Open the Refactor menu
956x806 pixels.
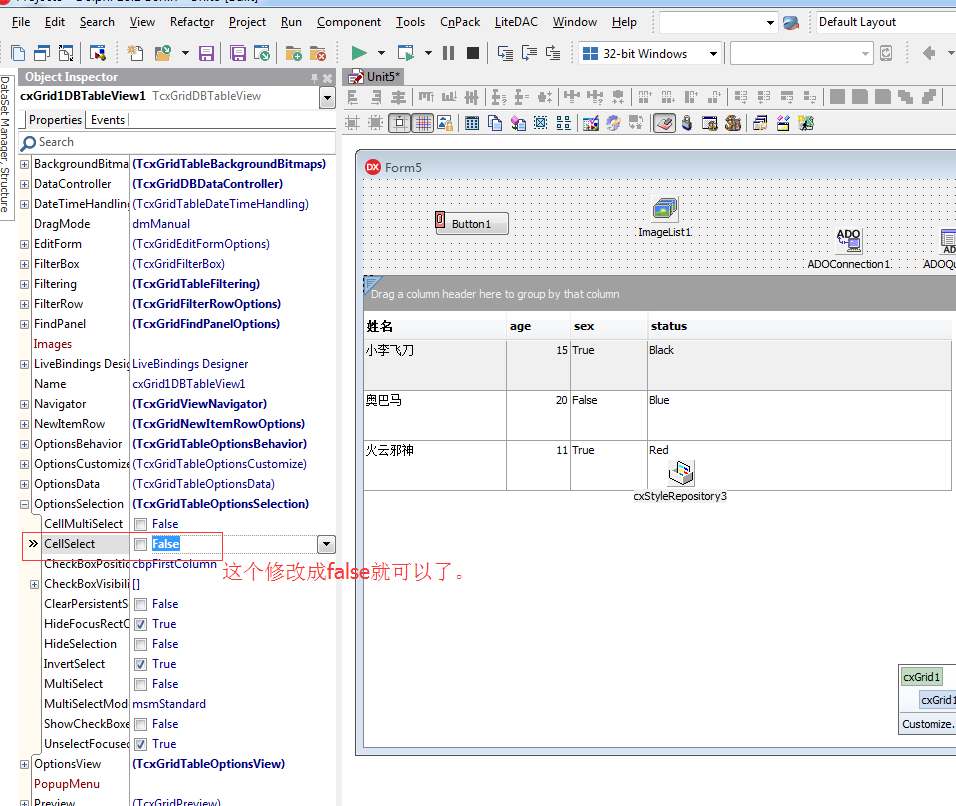point(192,22)
